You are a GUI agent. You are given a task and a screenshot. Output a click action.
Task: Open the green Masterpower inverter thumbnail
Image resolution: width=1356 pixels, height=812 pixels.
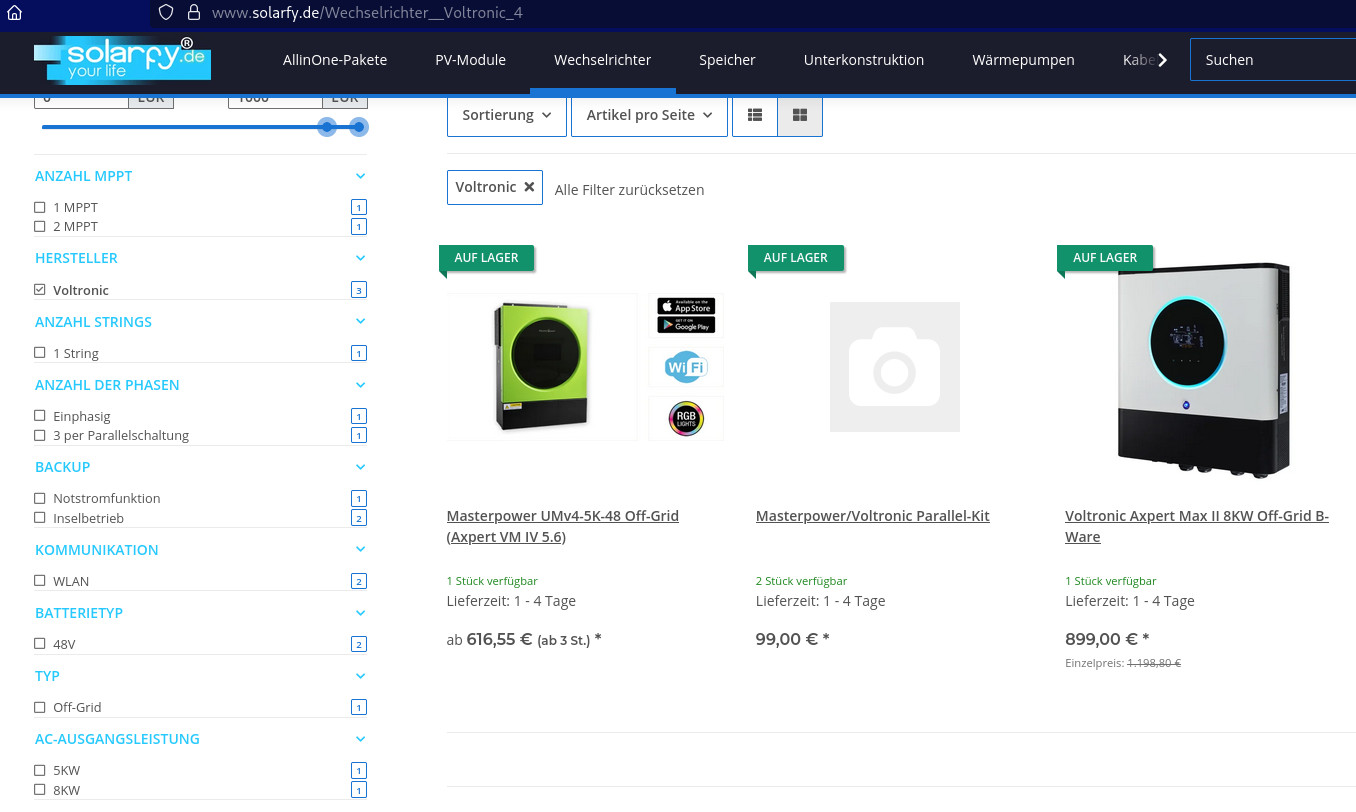[x=542, y=367]
